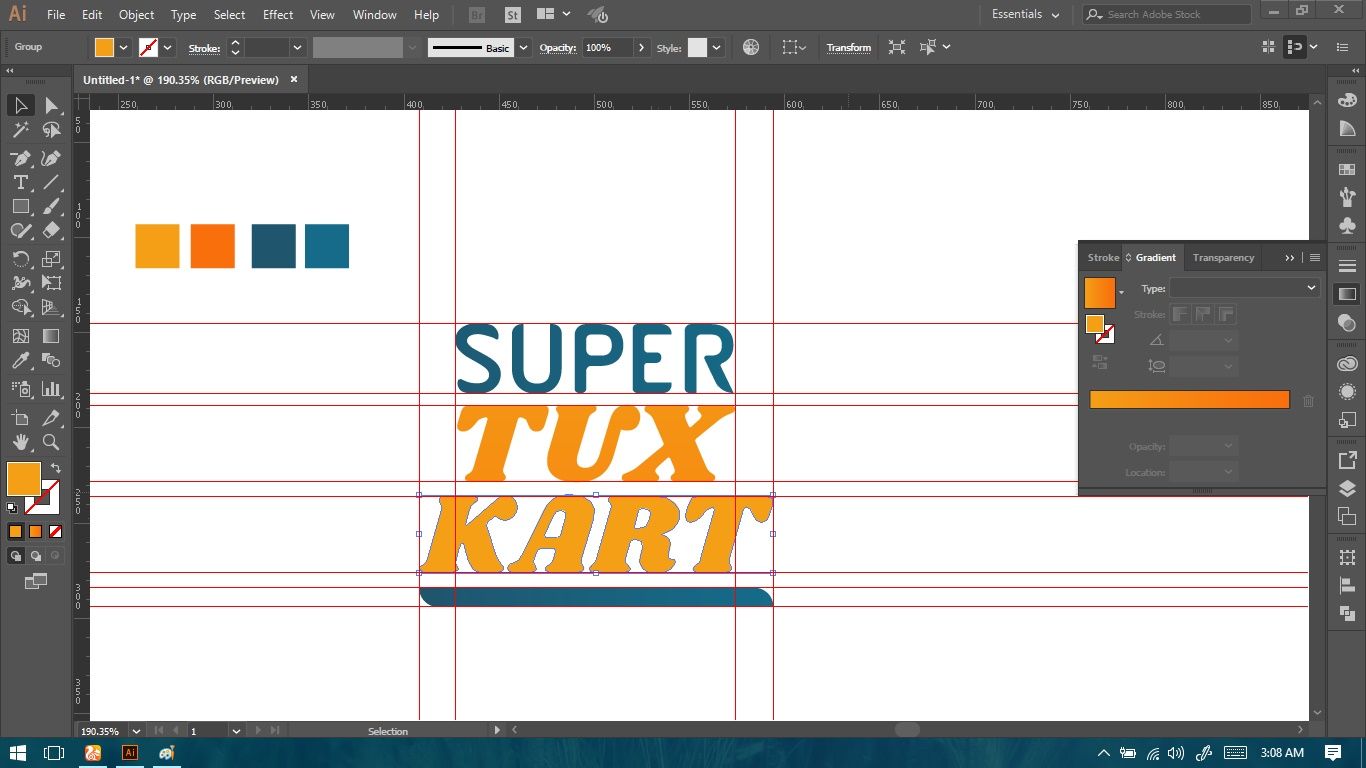This screenshot has width=1366, height=768.
Task: Select the Symbol Sprayer tool
Action: (x=20, y=388)
